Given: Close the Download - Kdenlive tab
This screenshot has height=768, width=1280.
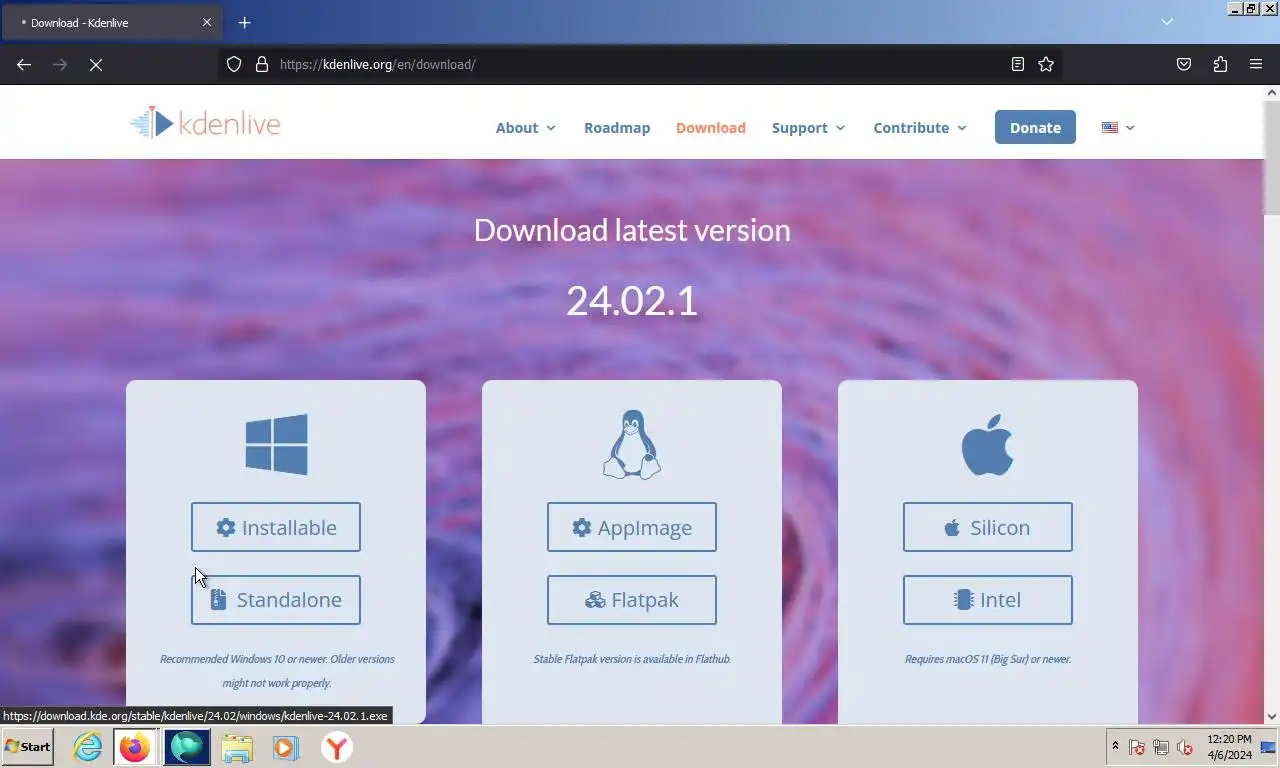Looking at the screenshot, I should click(207, 22).
